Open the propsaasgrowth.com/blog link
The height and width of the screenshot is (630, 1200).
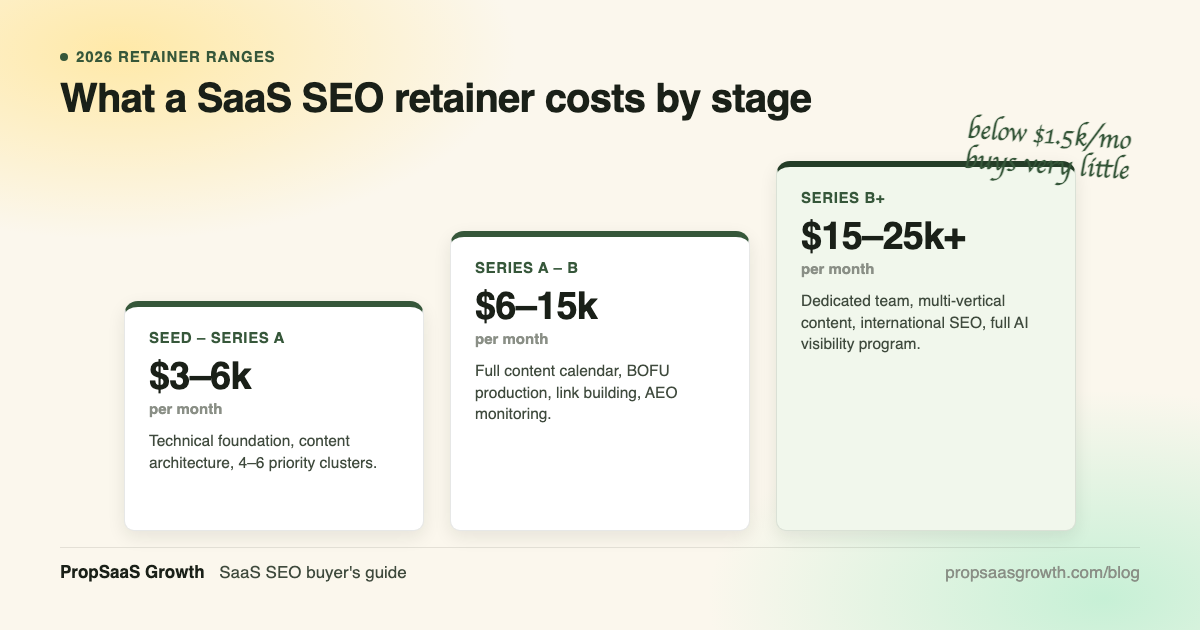point(1042,573)
